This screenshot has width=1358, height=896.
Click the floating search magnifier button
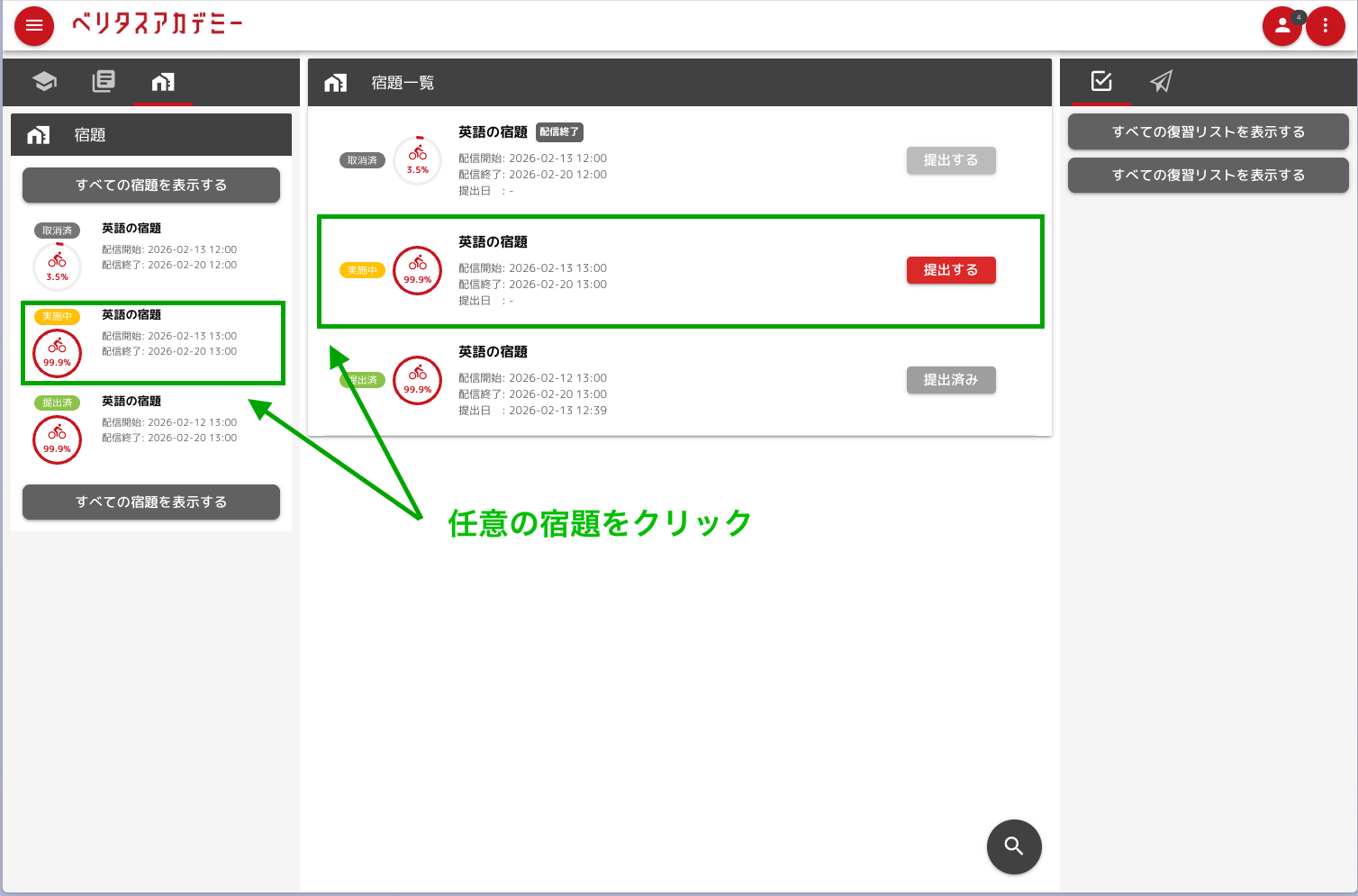click(x=1014, y=846)
